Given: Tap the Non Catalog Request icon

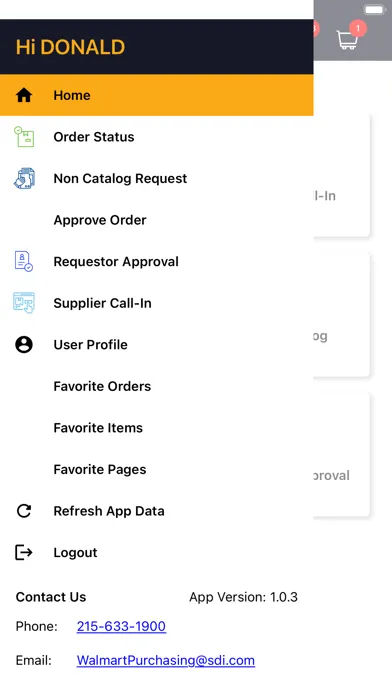Looking at the screenshot, I should tap(24, 178).
